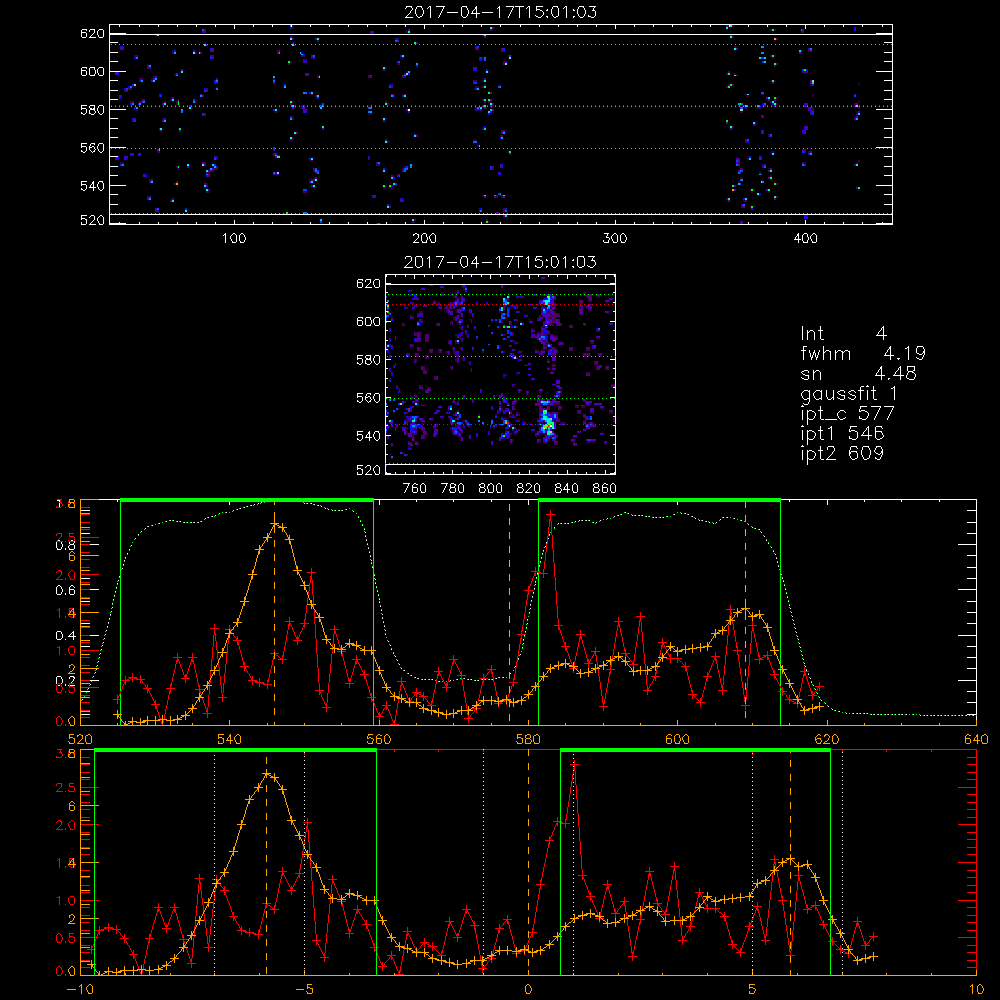Image resolution: width=1000 pixels, height=1000 pixels.
Task: Select the 'Int 4' annotation text
Action: (x=843, y=334)
